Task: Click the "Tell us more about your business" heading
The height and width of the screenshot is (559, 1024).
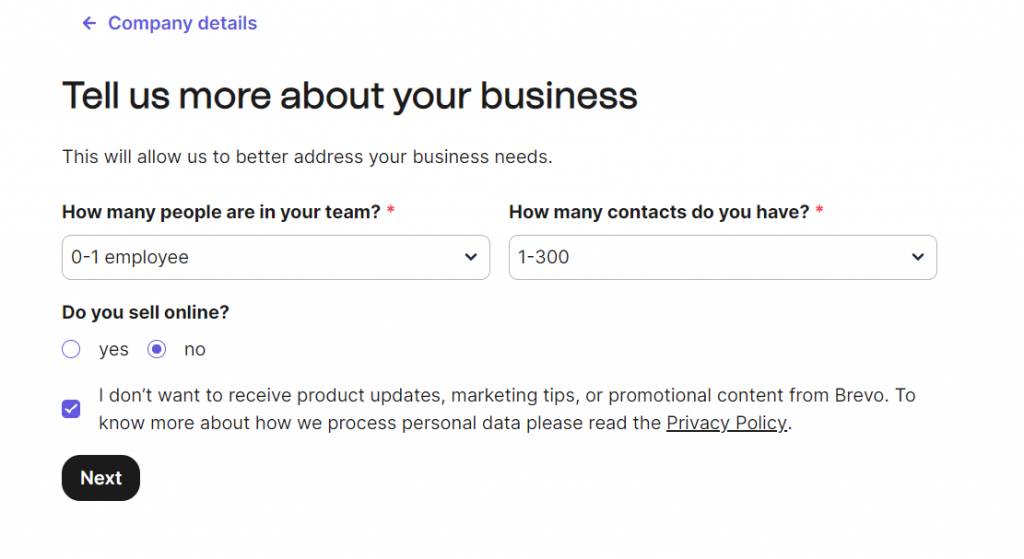Action: (x=349, y=96)
